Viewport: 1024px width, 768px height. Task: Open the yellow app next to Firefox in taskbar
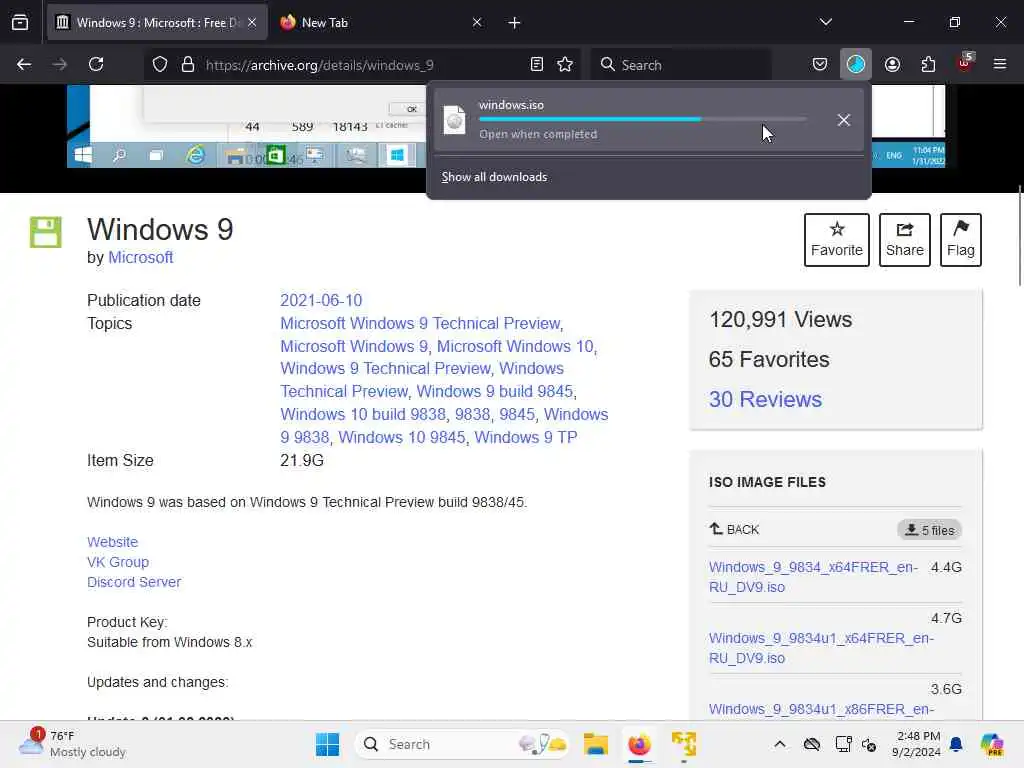coord(684,744)
